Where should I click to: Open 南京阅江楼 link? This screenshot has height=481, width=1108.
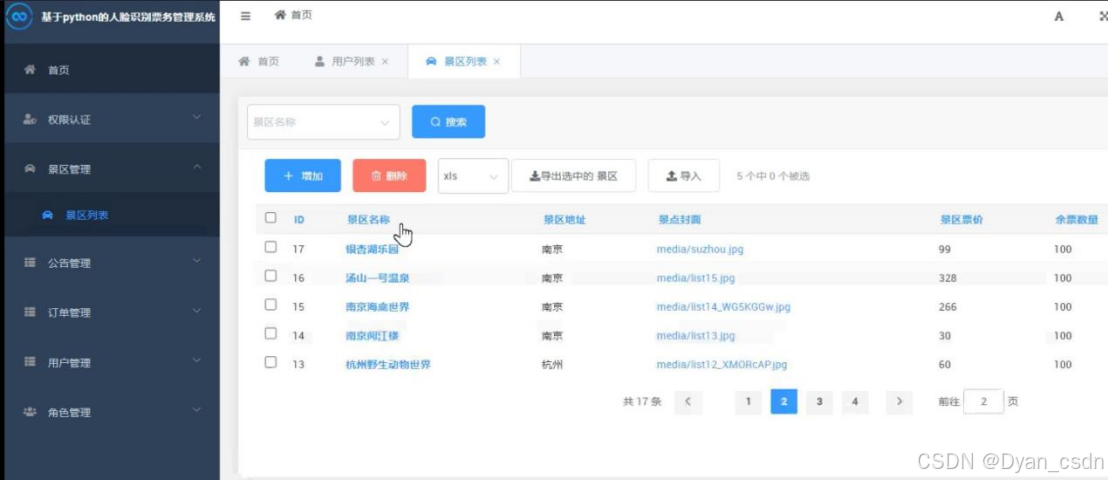coord(372,335)
